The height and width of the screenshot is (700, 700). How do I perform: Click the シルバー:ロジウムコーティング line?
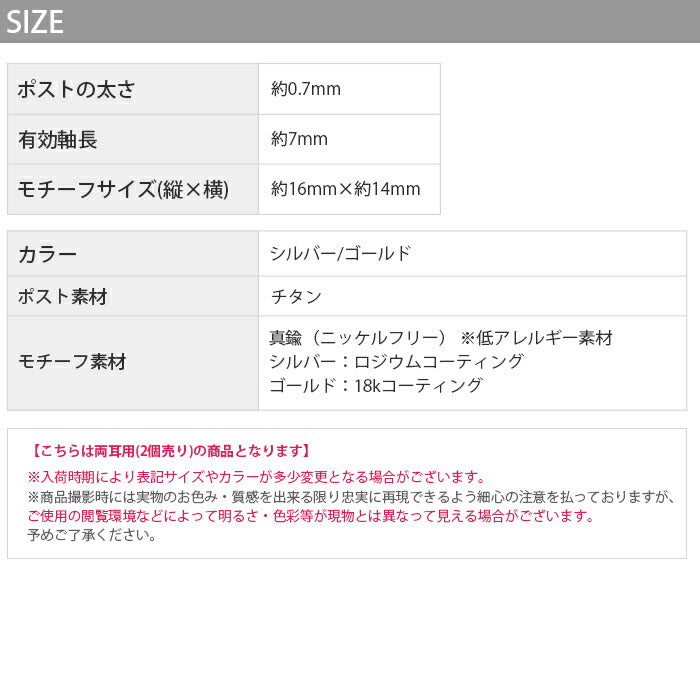coord(396,361)
